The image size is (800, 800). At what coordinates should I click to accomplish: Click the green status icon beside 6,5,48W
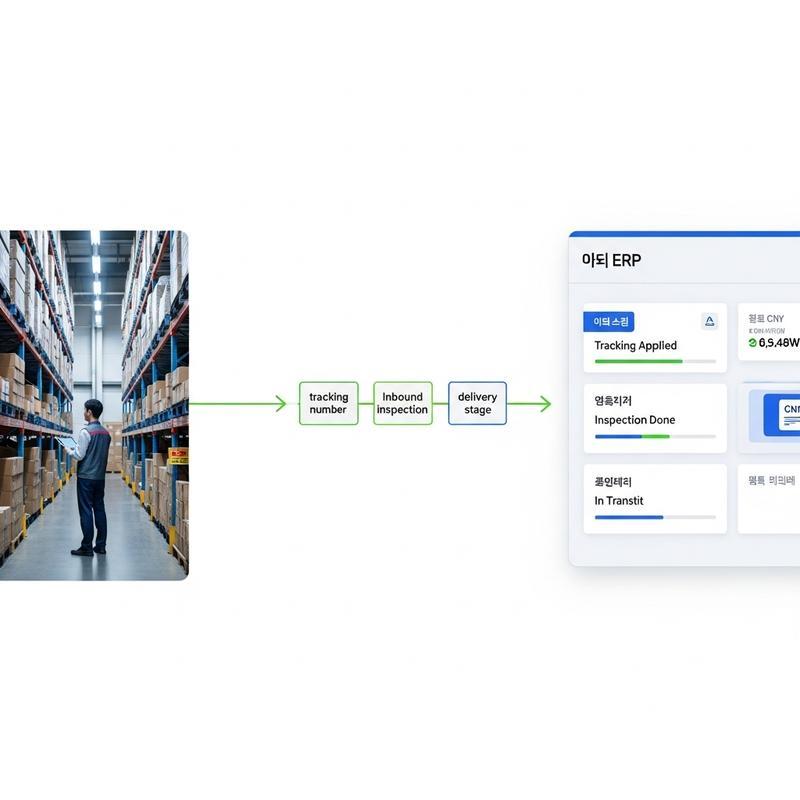(753, 343)
